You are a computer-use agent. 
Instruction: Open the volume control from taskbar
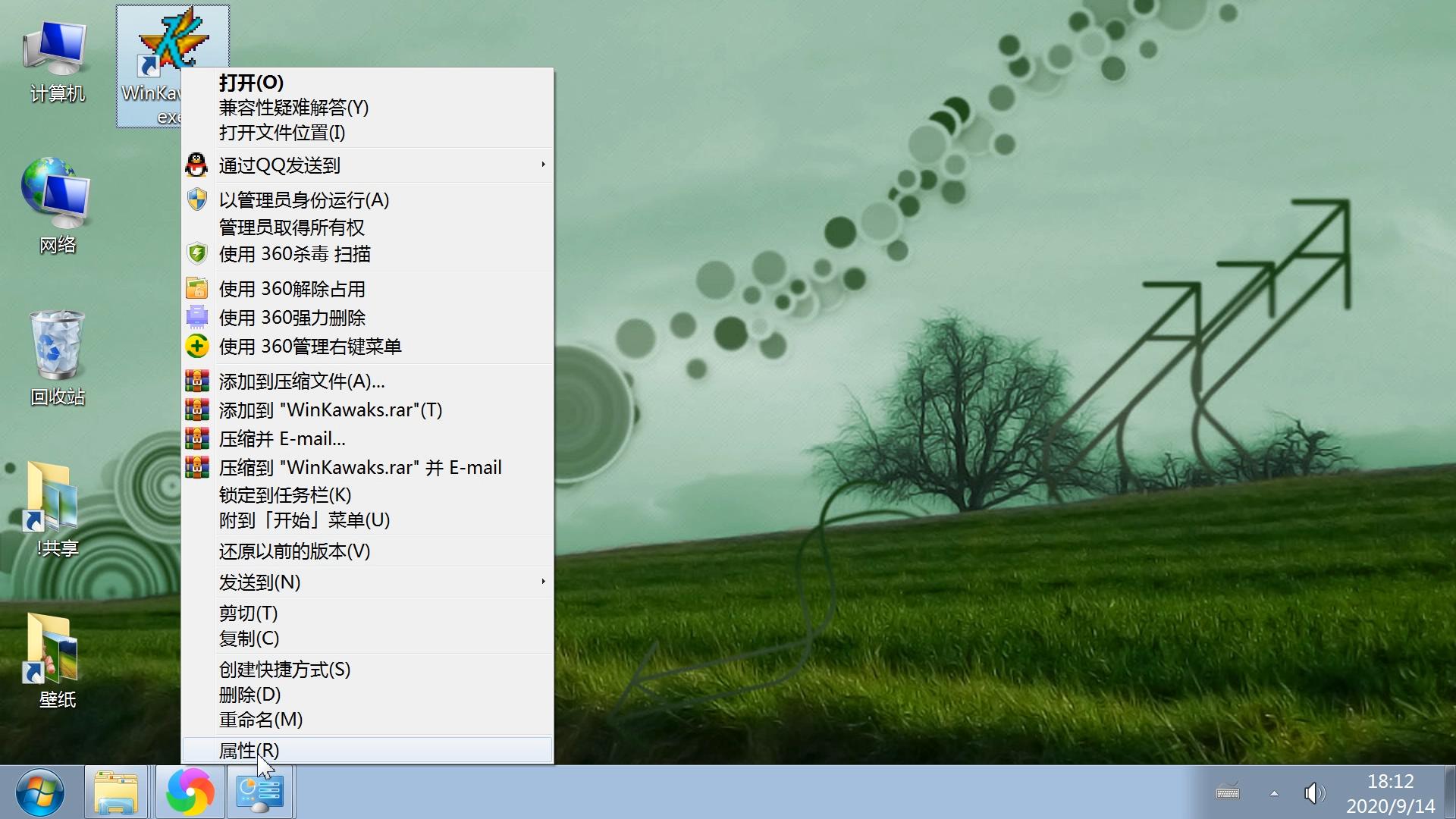click(1313, 792)
